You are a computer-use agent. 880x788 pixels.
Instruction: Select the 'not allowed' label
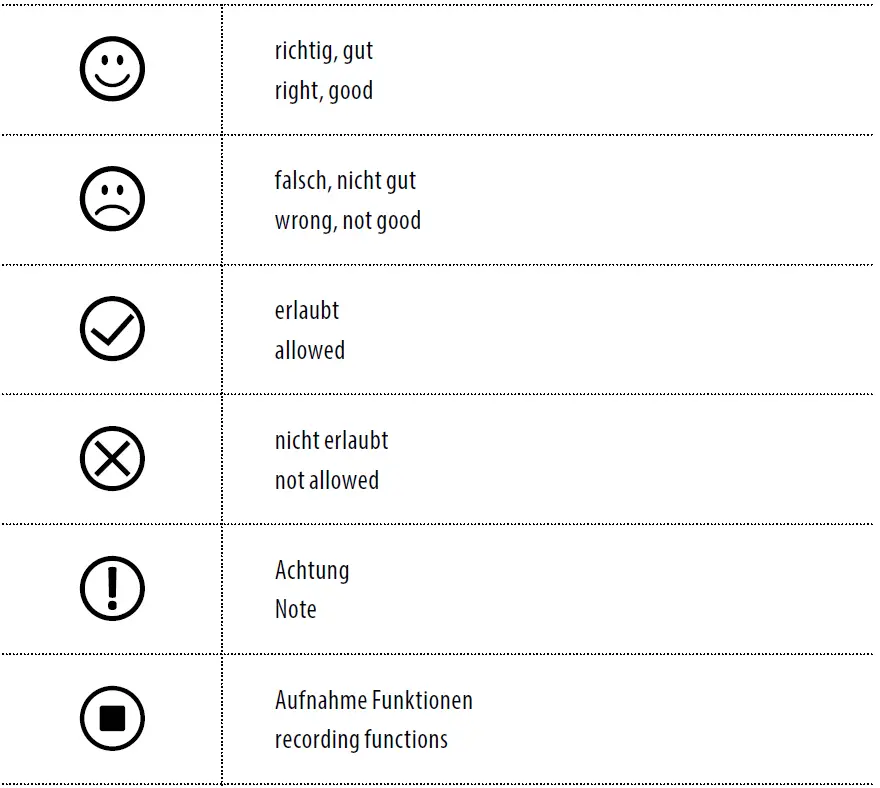pyautogui.click(x=326, y=481)
